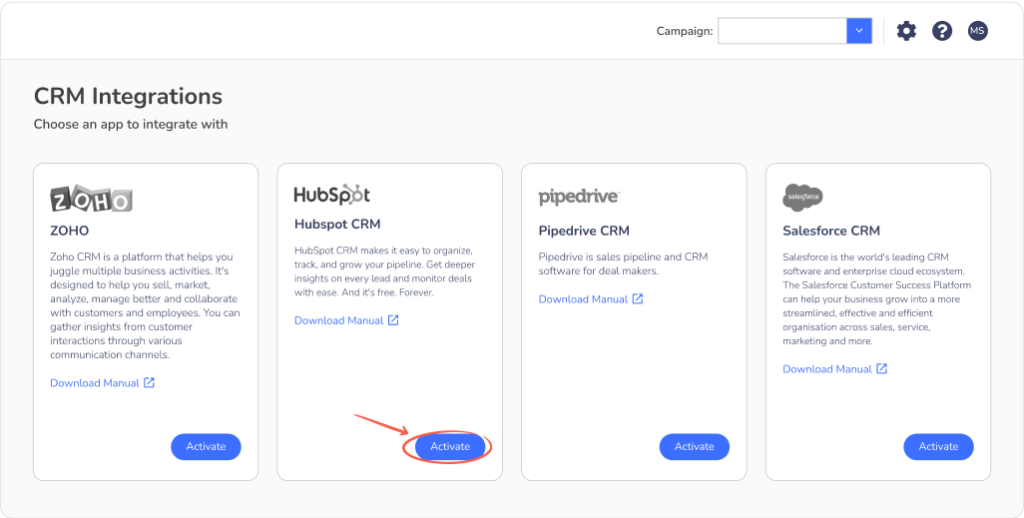Activate the Salesforce CRM integration
The height and width of the screenshot is (518, 1024).
tap(938, 446)
